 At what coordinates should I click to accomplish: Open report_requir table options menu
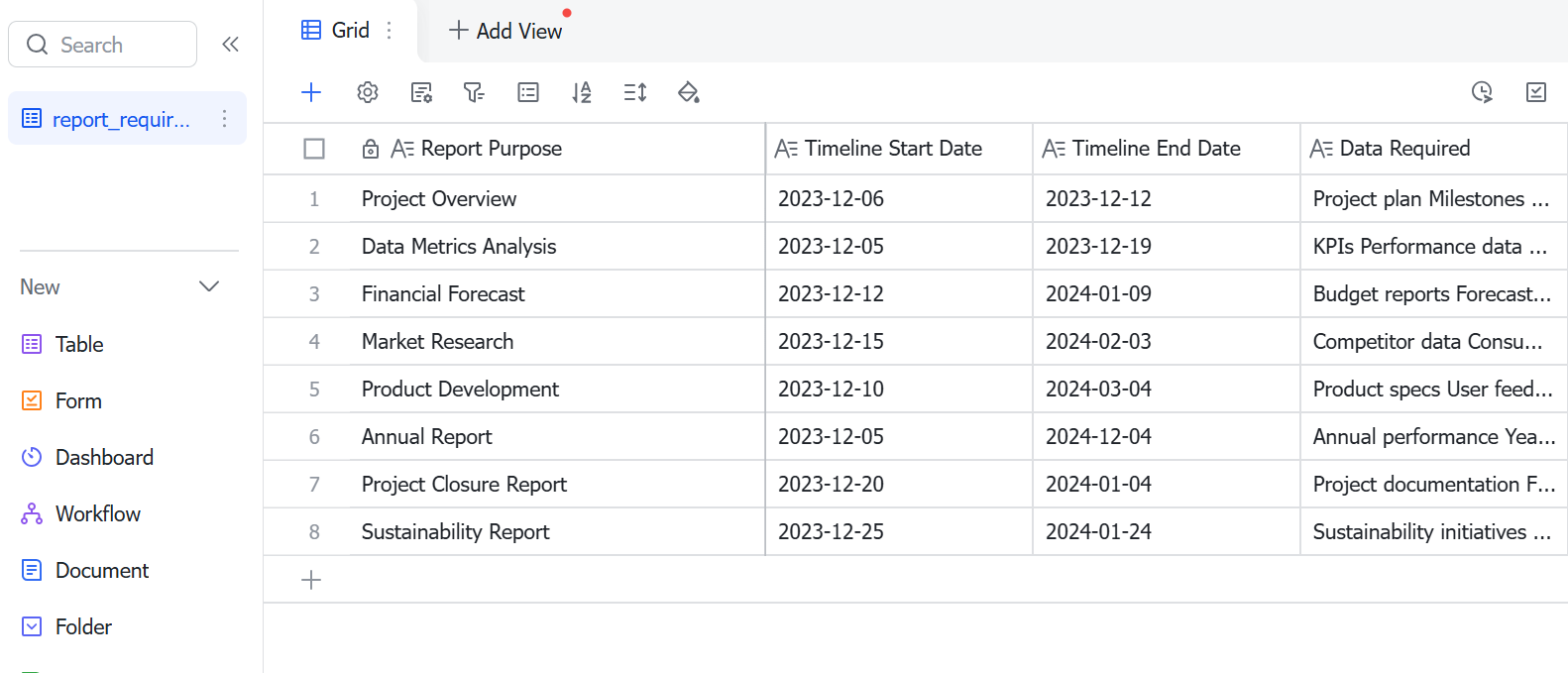click(x=225, y=119)
